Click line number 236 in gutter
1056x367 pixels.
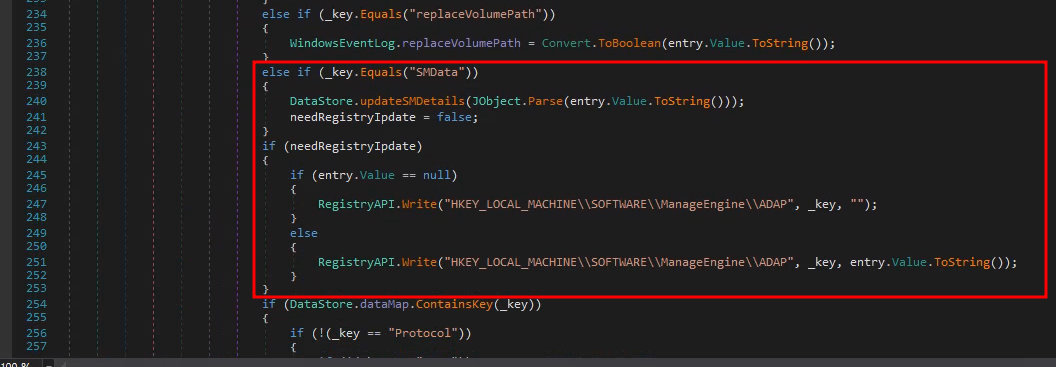coord(36,43)
